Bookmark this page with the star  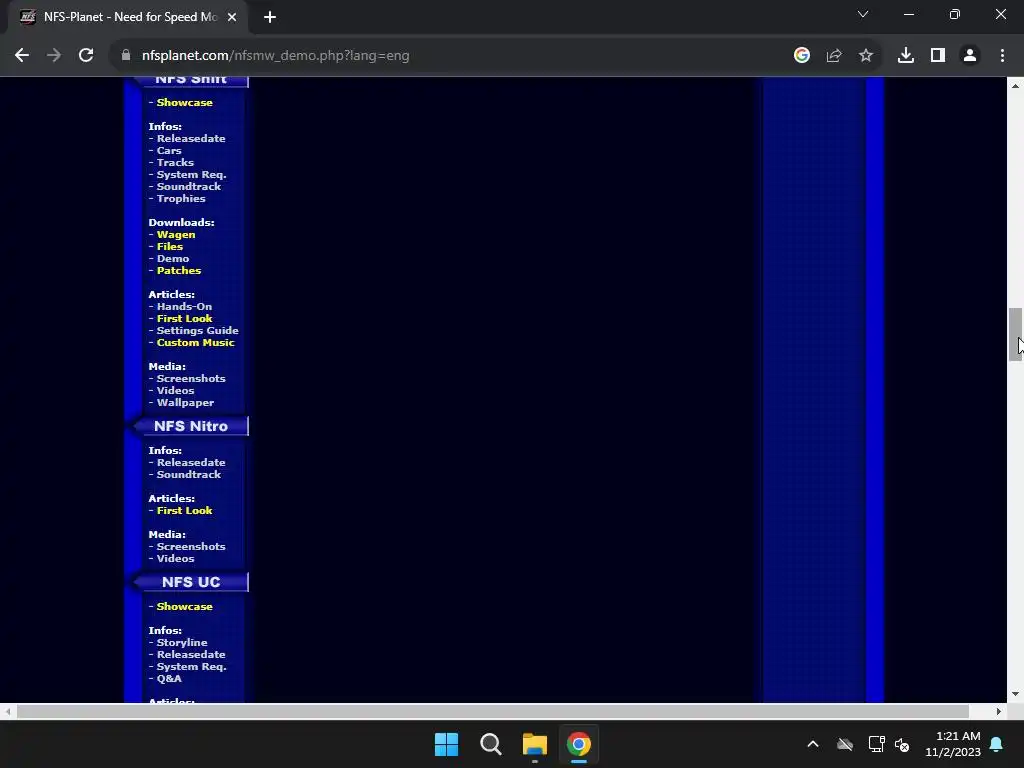point(866,56)
